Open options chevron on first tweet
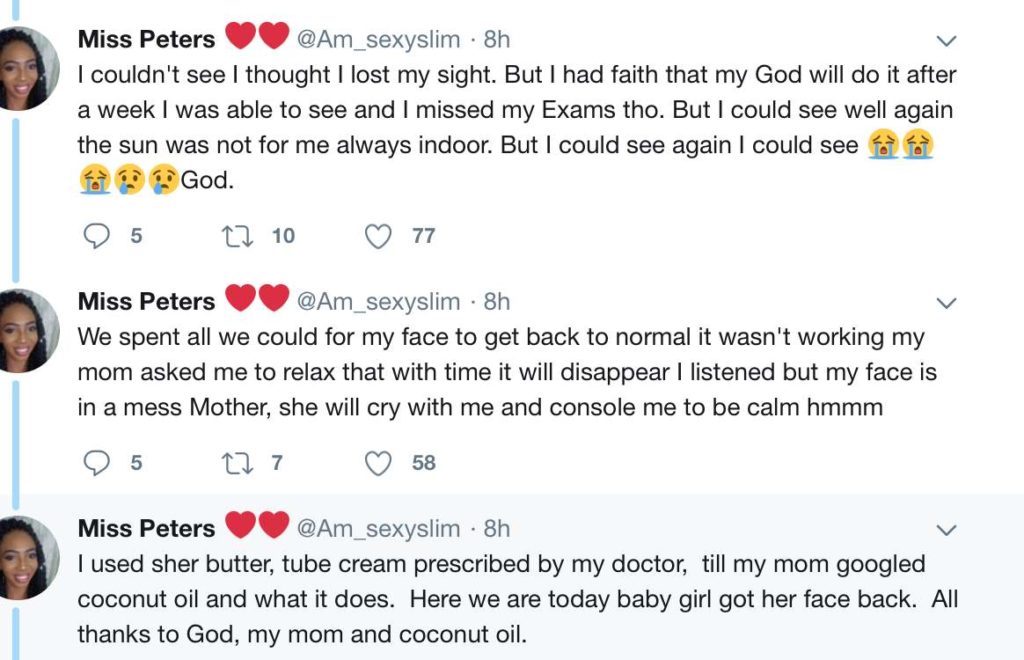 [x=945, y=41]
